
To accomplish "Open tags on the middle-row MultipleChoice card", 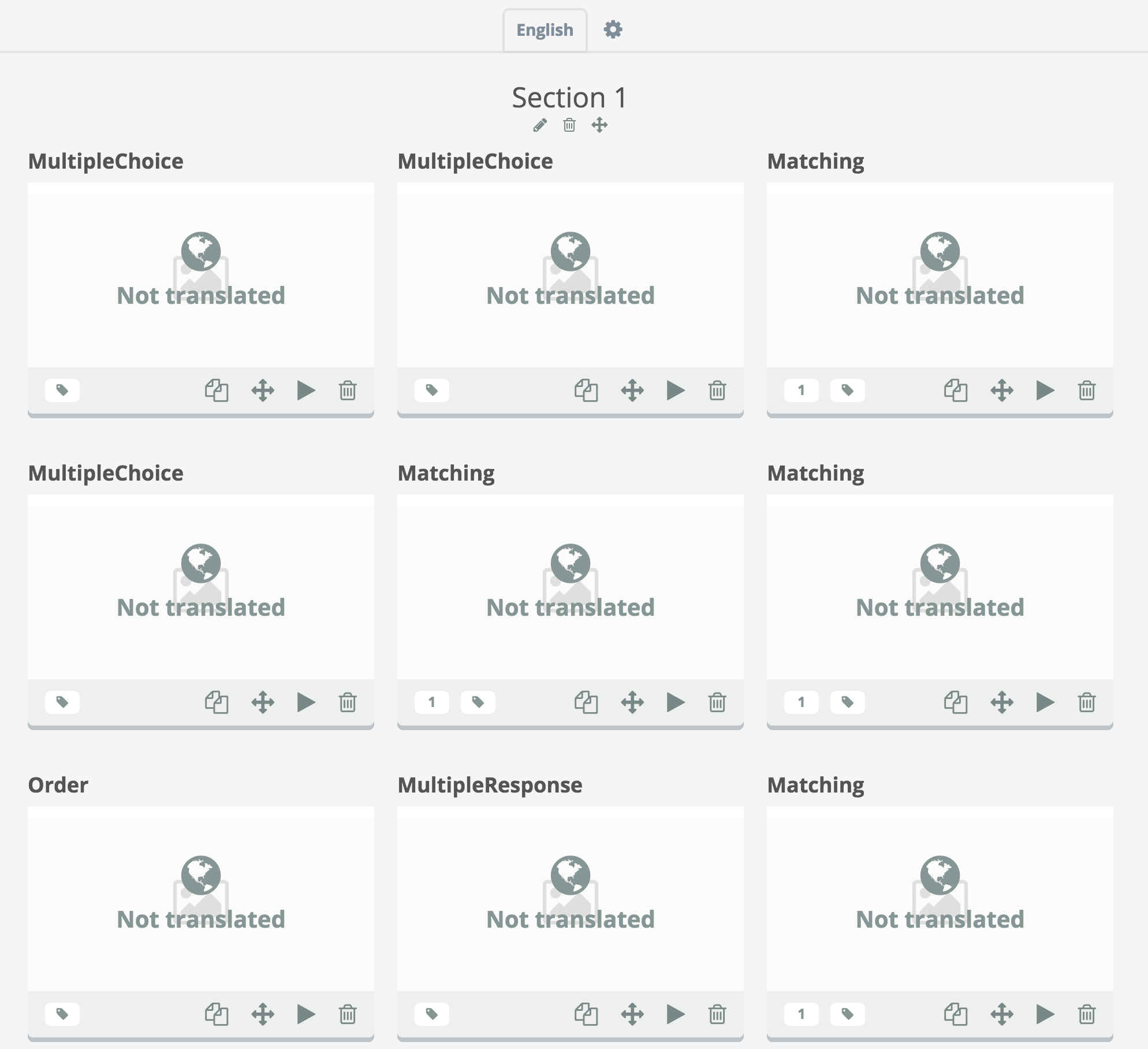I will click(62, 702).
